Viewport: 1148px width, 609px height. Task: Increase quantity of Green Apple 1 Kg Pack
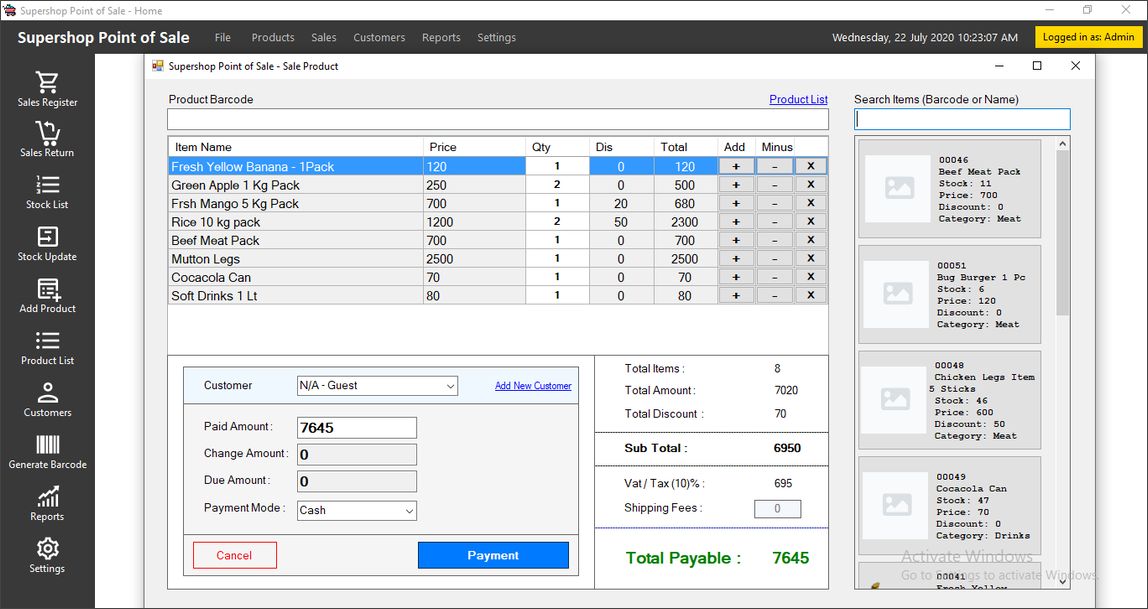pos(736,185)
